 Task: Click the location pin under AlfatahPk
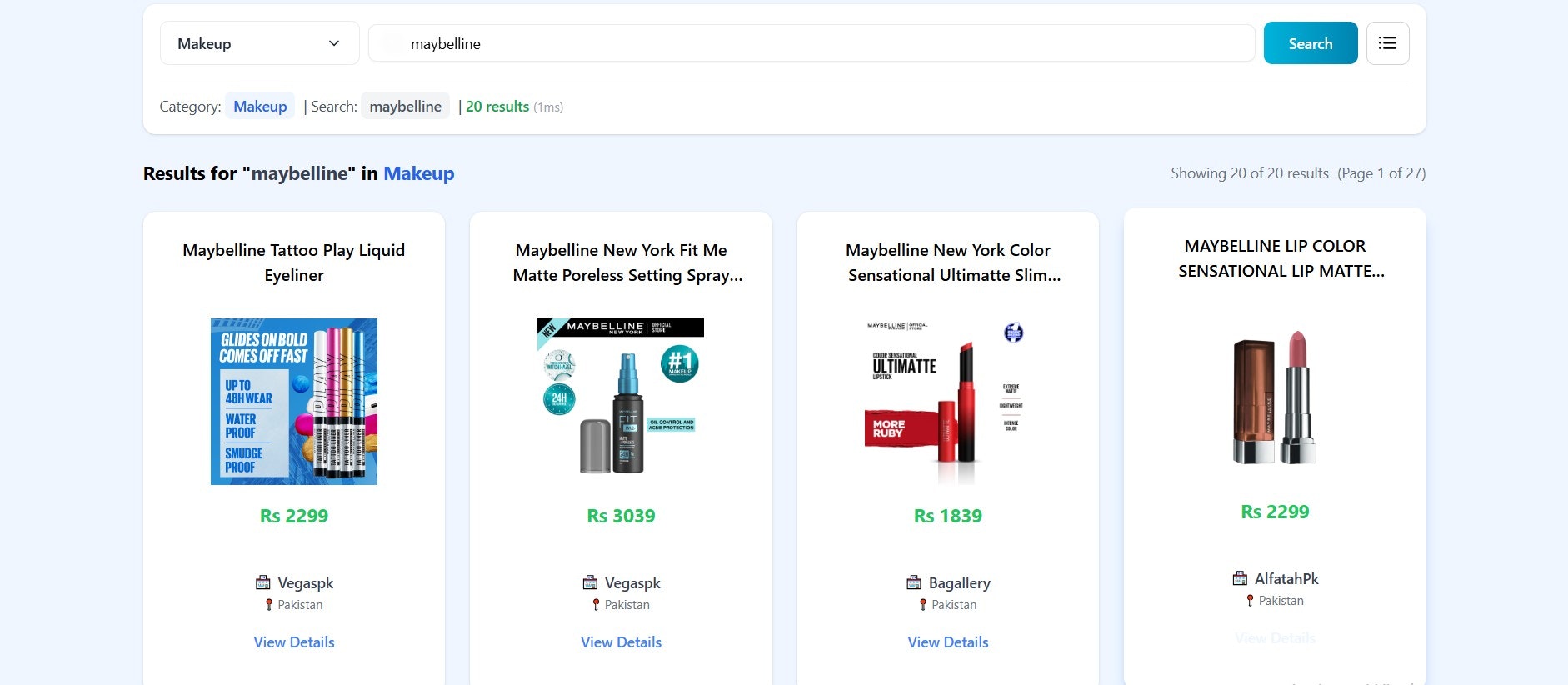[1250, 601]
